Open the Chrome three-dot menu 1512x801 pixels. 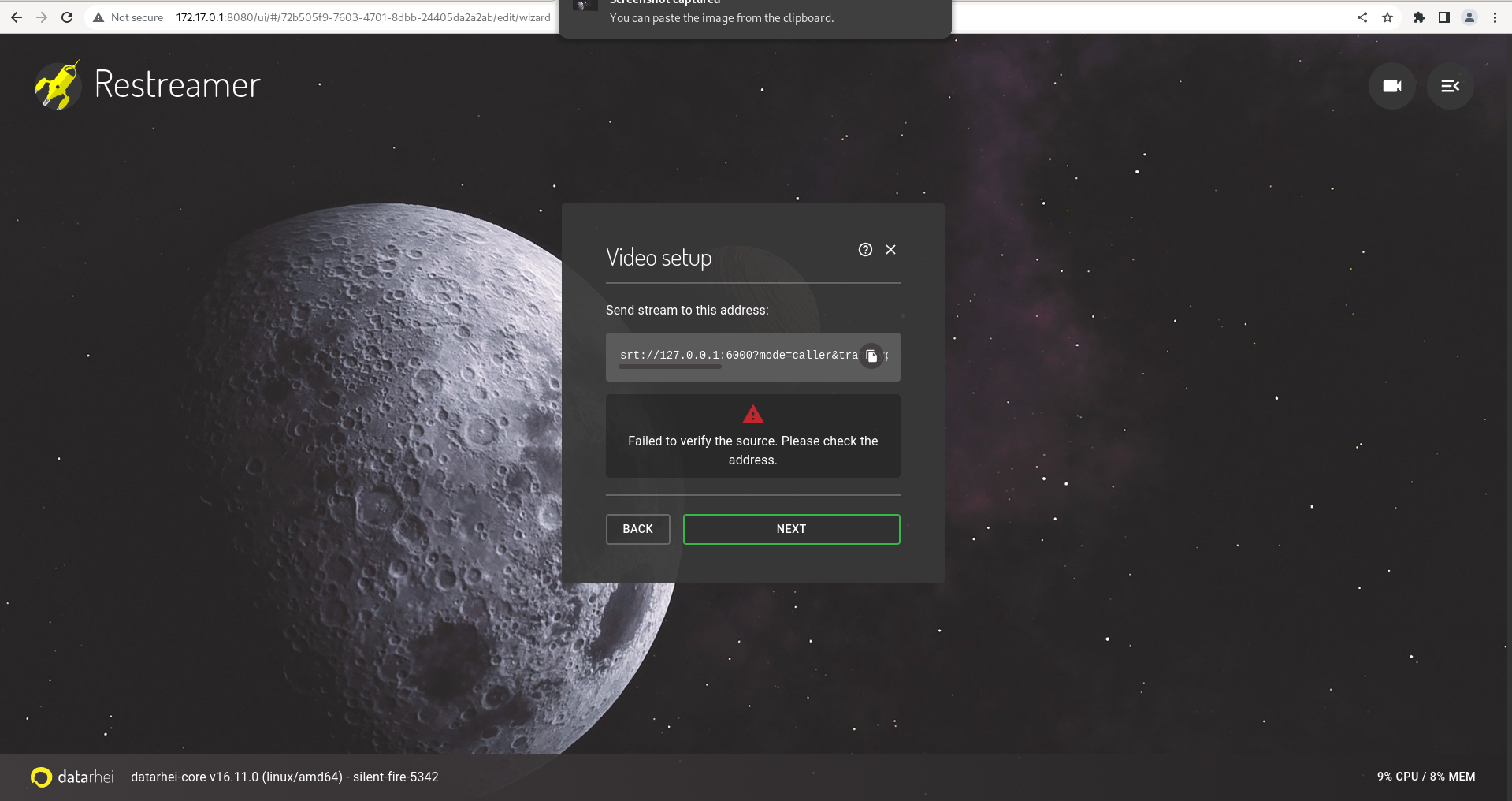[1496, 17]
